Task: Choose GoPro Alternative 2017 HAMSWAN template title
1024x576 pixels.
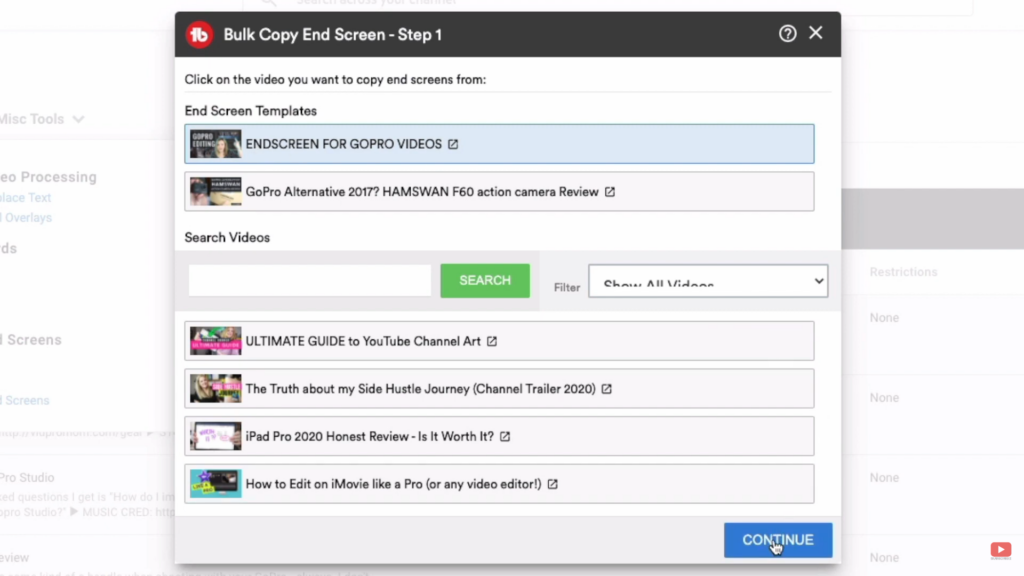Action: coord(422,191)
